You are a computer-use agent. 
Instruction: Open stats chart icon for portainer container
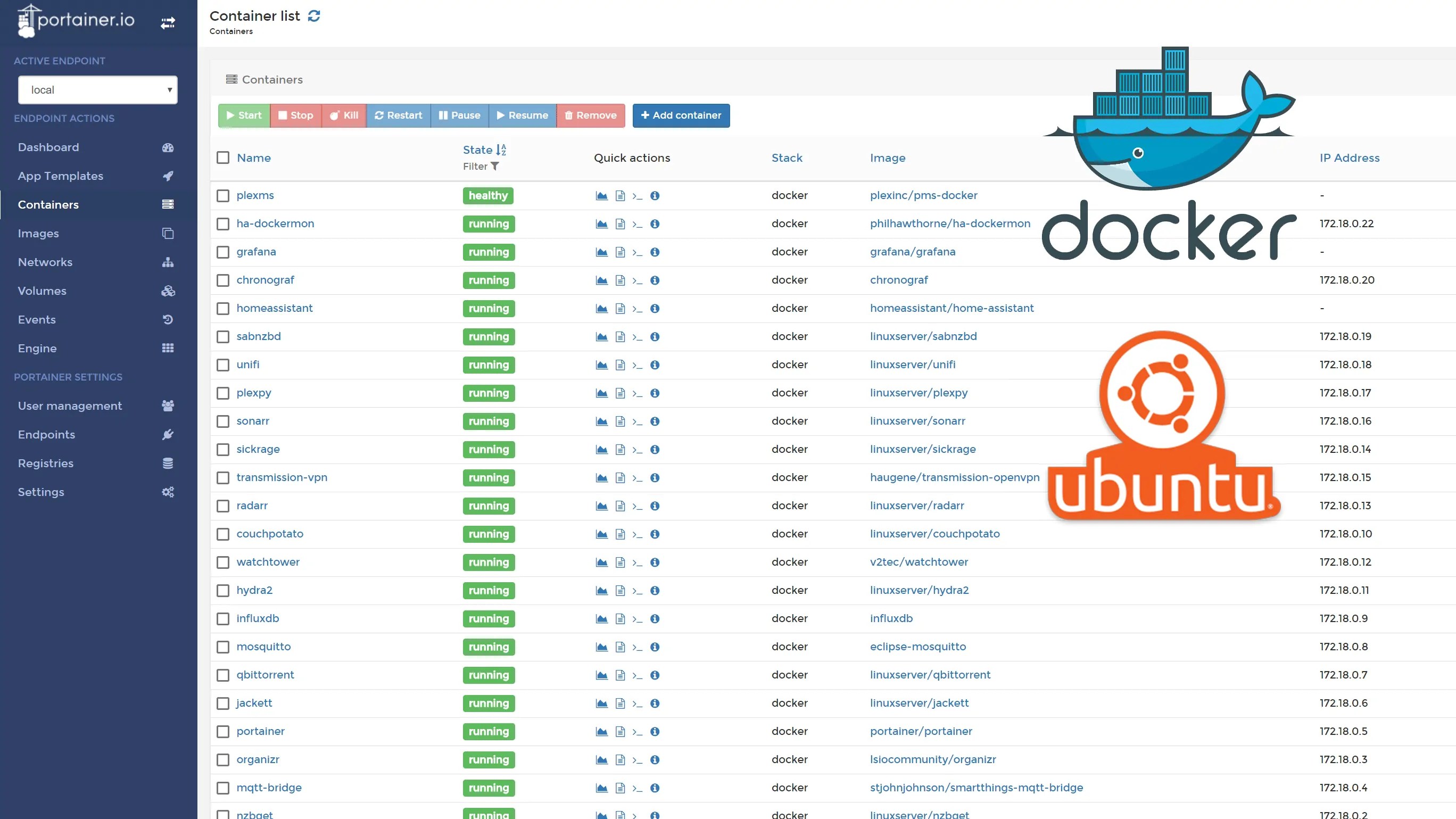(x=601, y=731)
